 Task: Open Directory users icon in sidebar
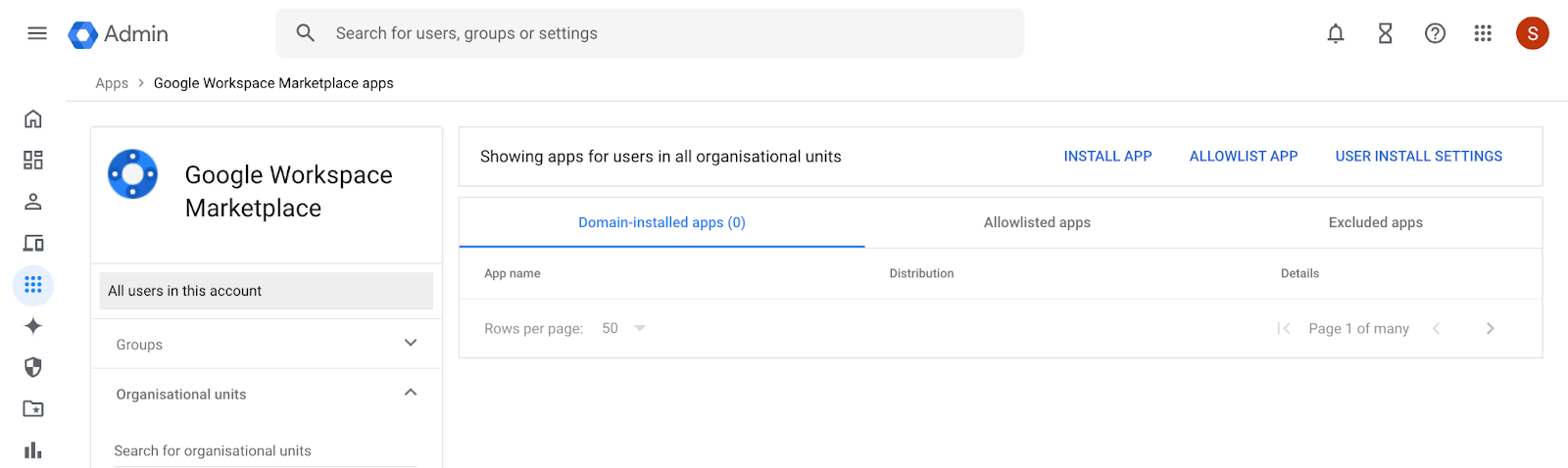[33, 202]
